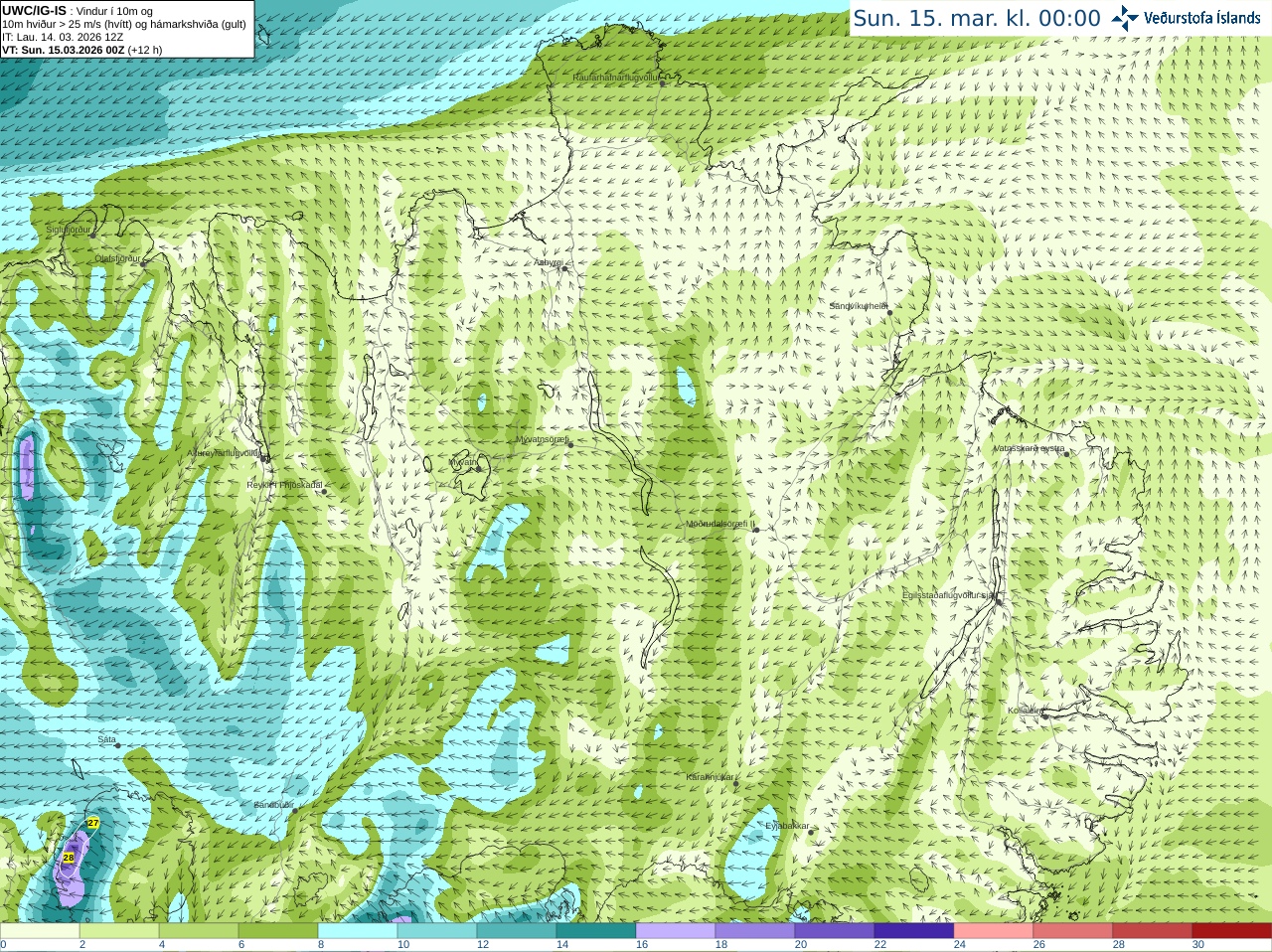Click the Sáta station dot
1272x952 pixels.
118,745
